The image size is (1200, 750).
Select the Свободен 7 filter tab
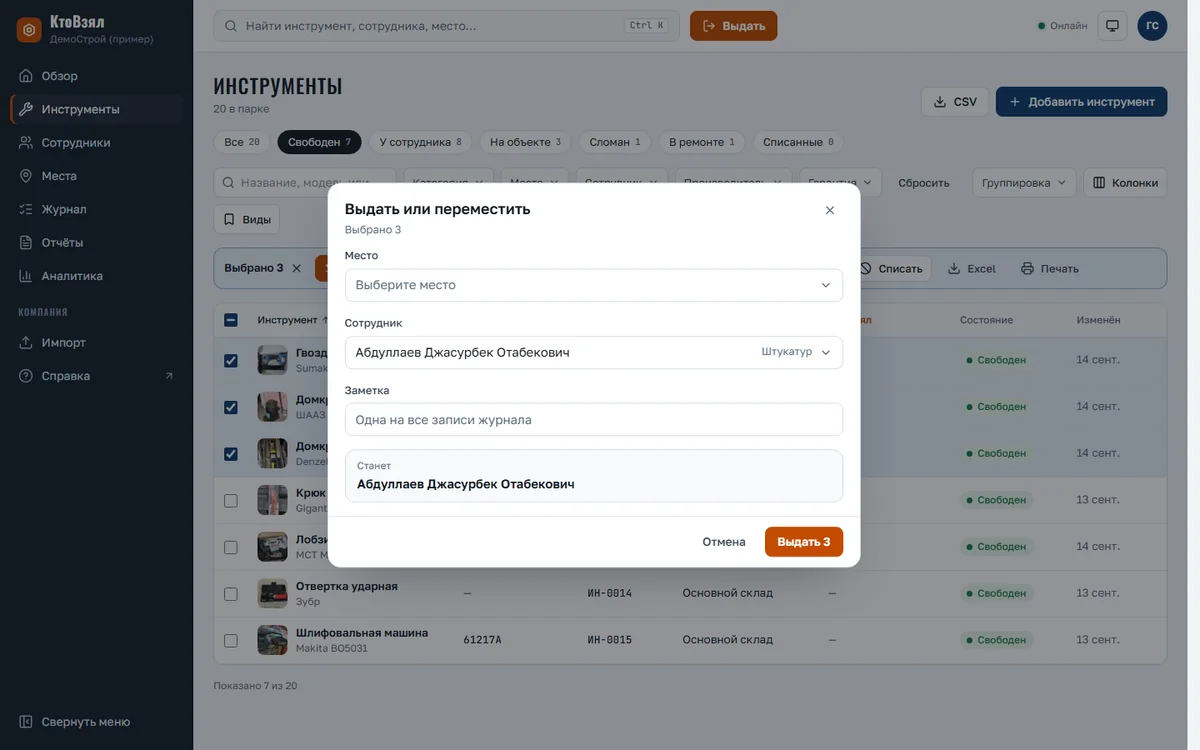coord(320,142)
